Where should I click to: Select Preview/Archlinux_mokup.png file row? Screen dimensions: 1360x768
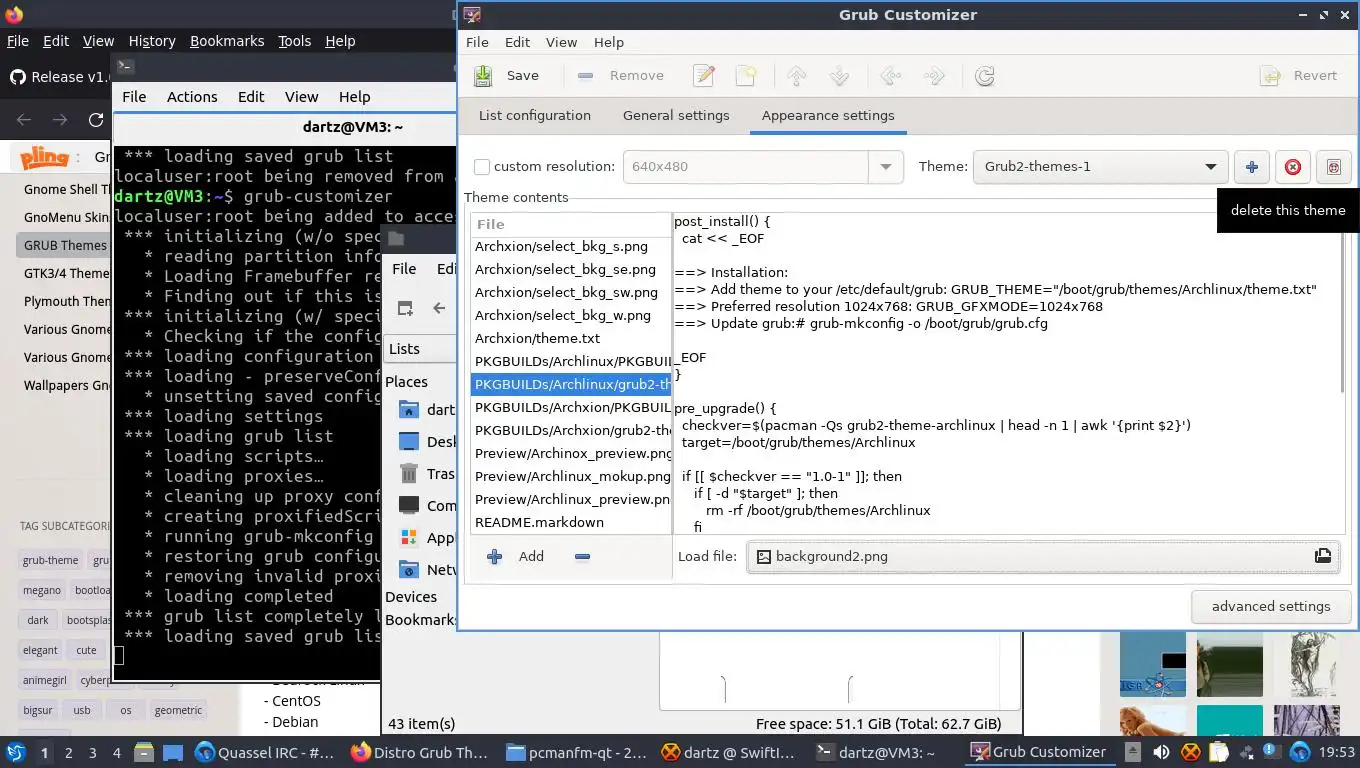(x=571, y=476)
